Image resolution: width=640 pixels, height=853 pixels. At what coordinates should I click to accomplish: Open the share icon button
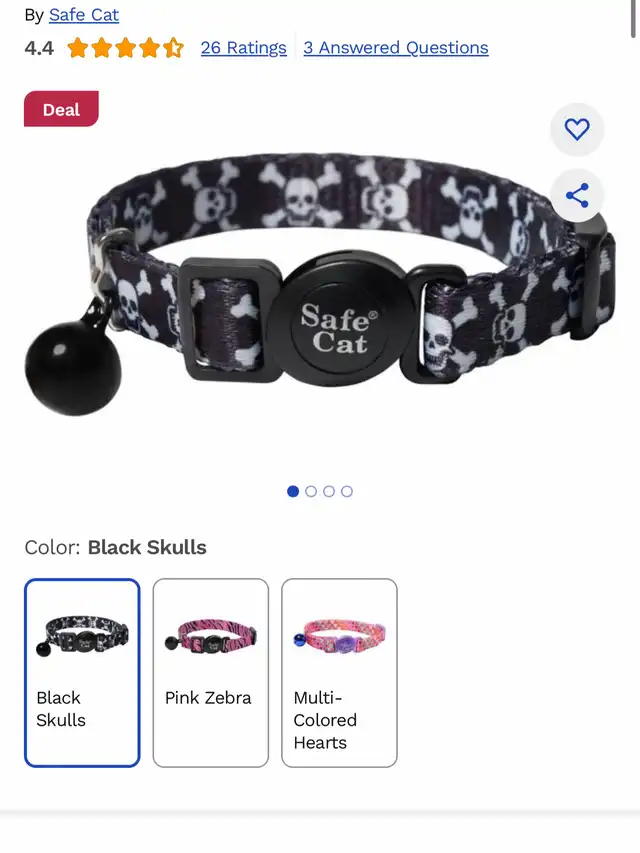577,195
